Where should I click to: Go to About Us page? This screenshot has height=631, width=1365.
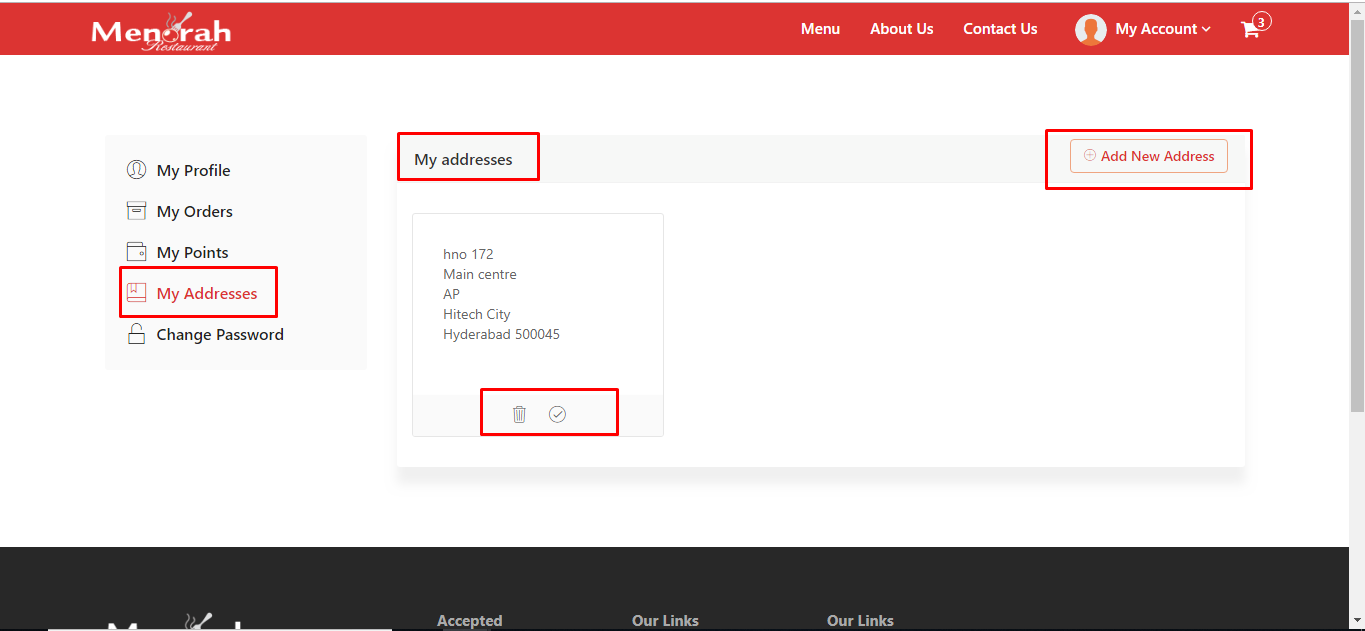pyautogui.click(x=901, y=29)
